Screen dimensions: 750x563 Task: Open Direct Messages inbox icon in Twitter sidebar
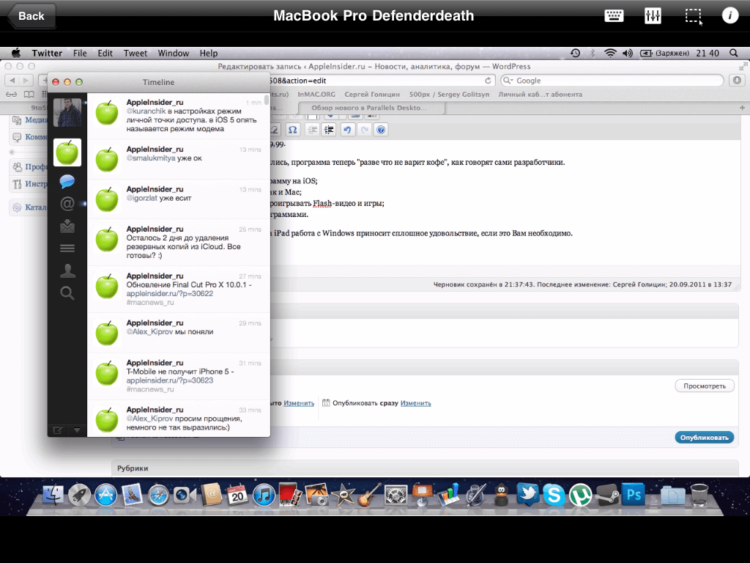67,226
